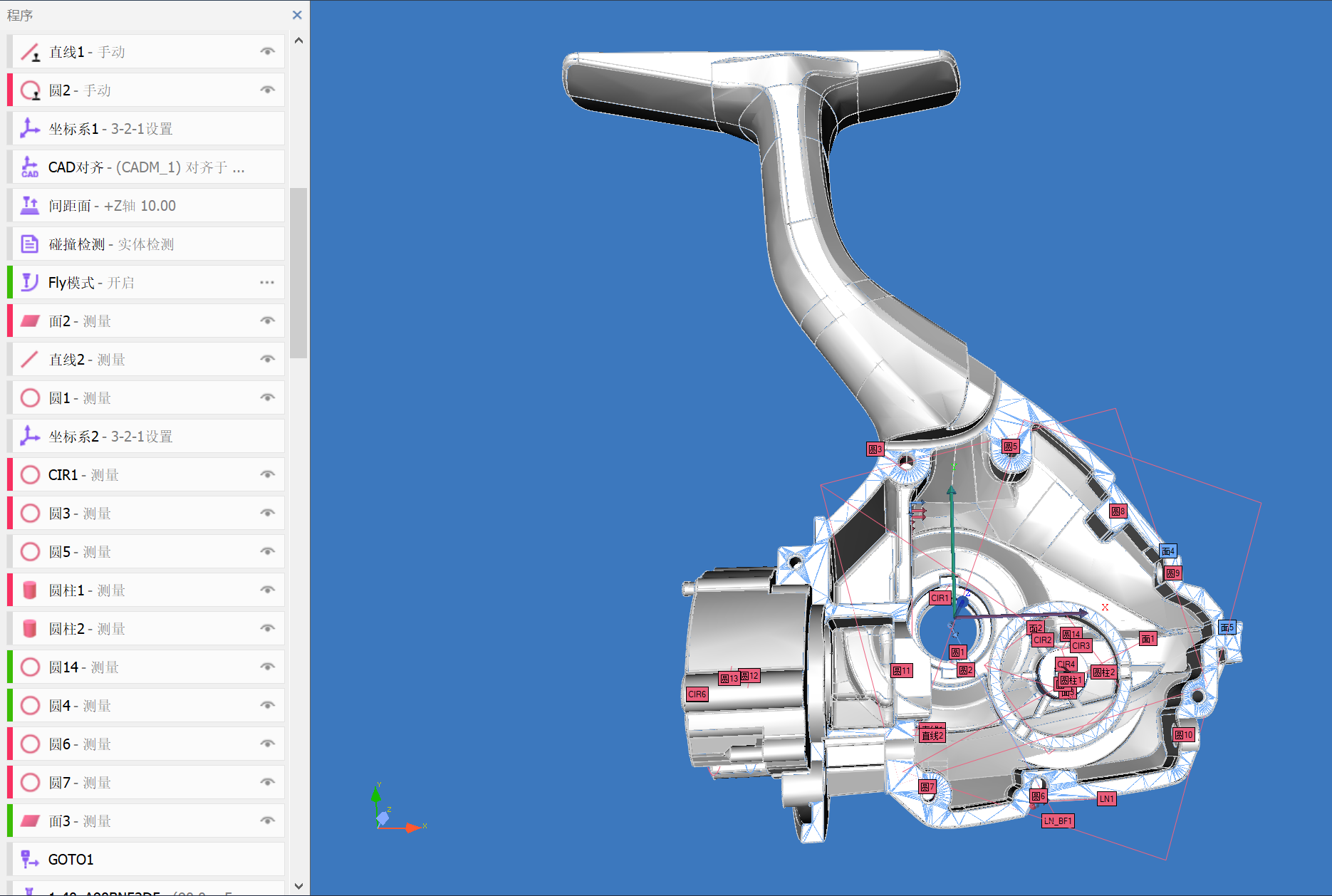Click the program list scrollbar thumb
This screenshot has width=1332, height=896.
(298, 272)
